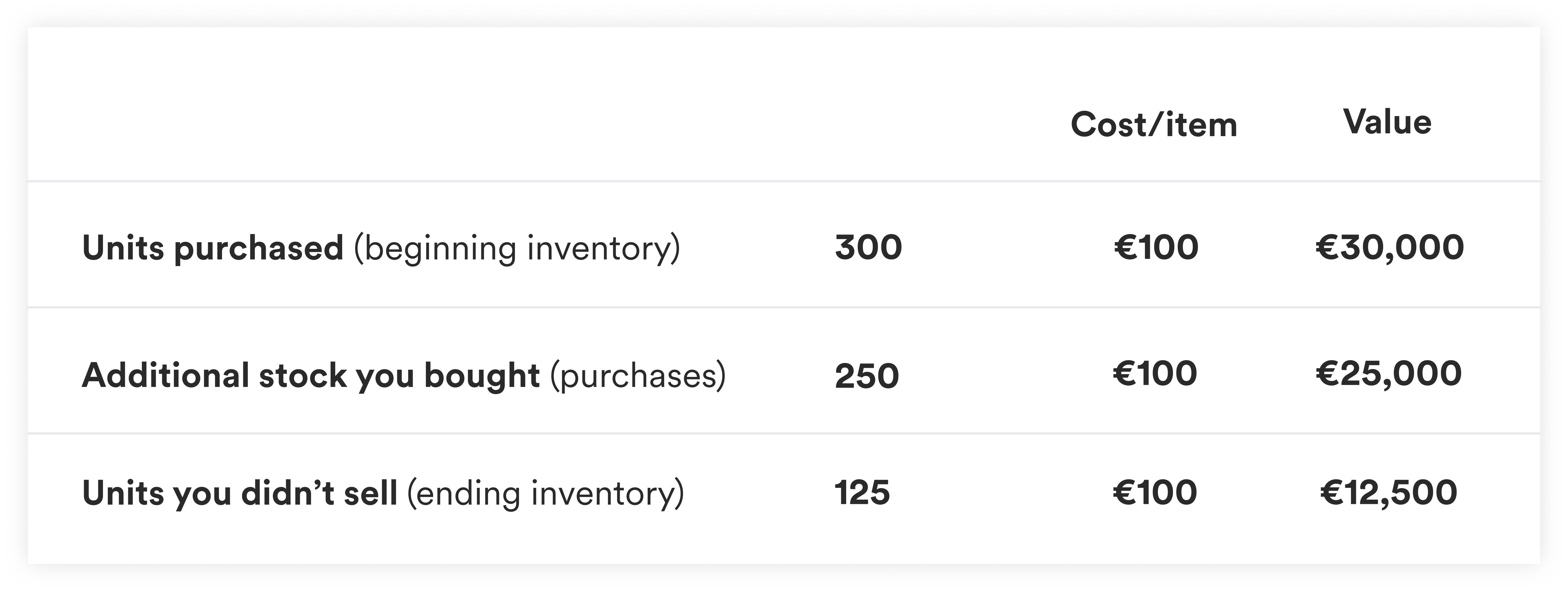Click the €12,500 value cell
Image resolution: width=1568 pixels, height=591 pixels.
pyautogui.click(x=1389, y=493)
